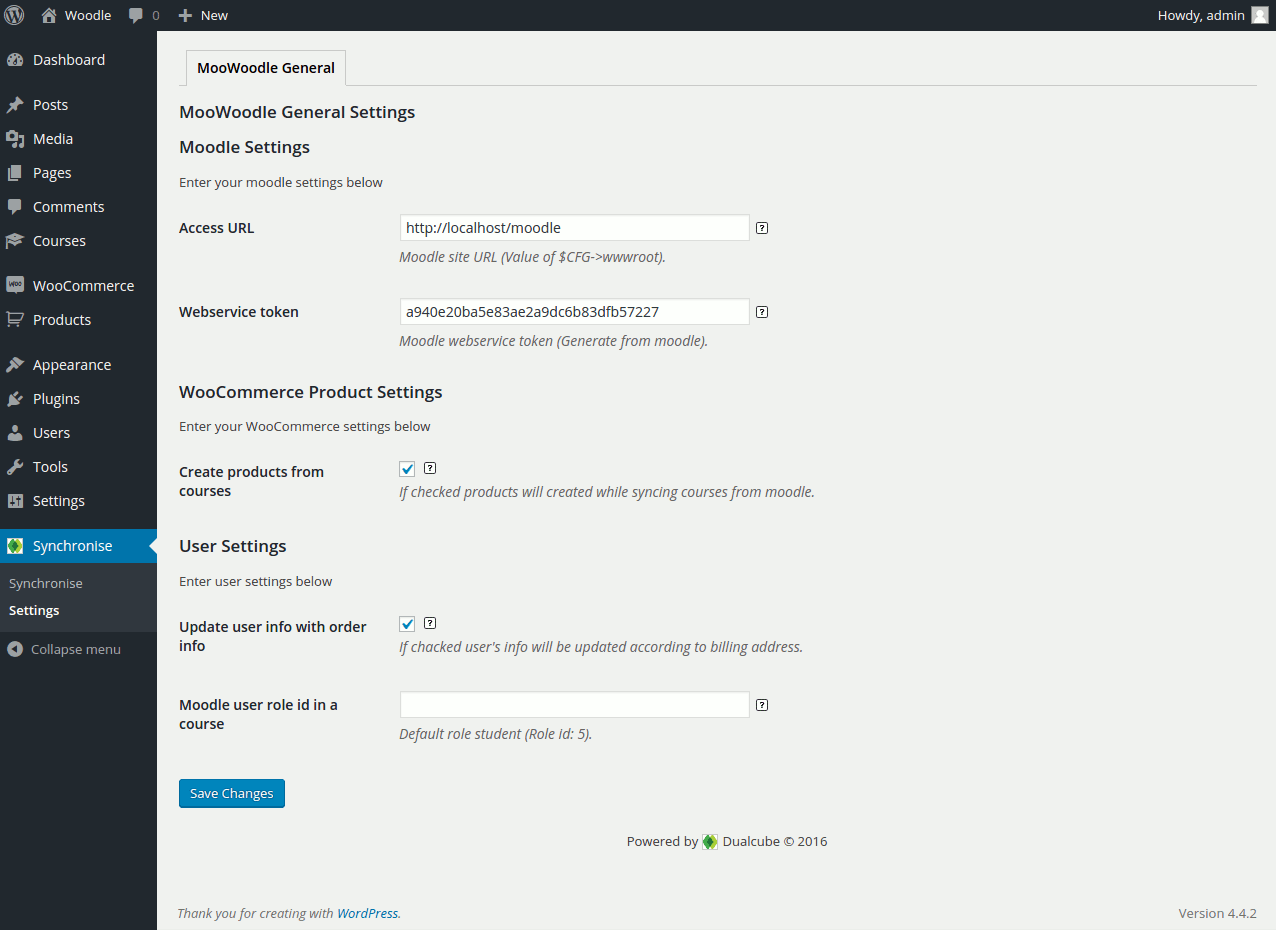
Task: Click the Dualcube logo in footer
Action: click(710, 842)
